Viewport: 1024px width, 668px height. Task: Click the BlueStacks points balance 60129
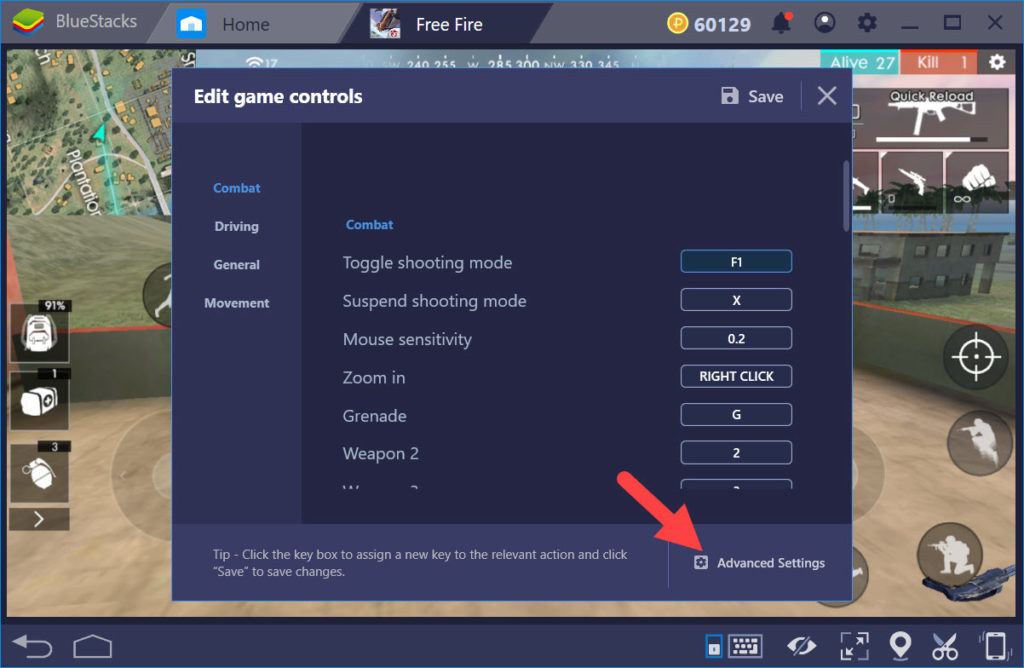711,22
